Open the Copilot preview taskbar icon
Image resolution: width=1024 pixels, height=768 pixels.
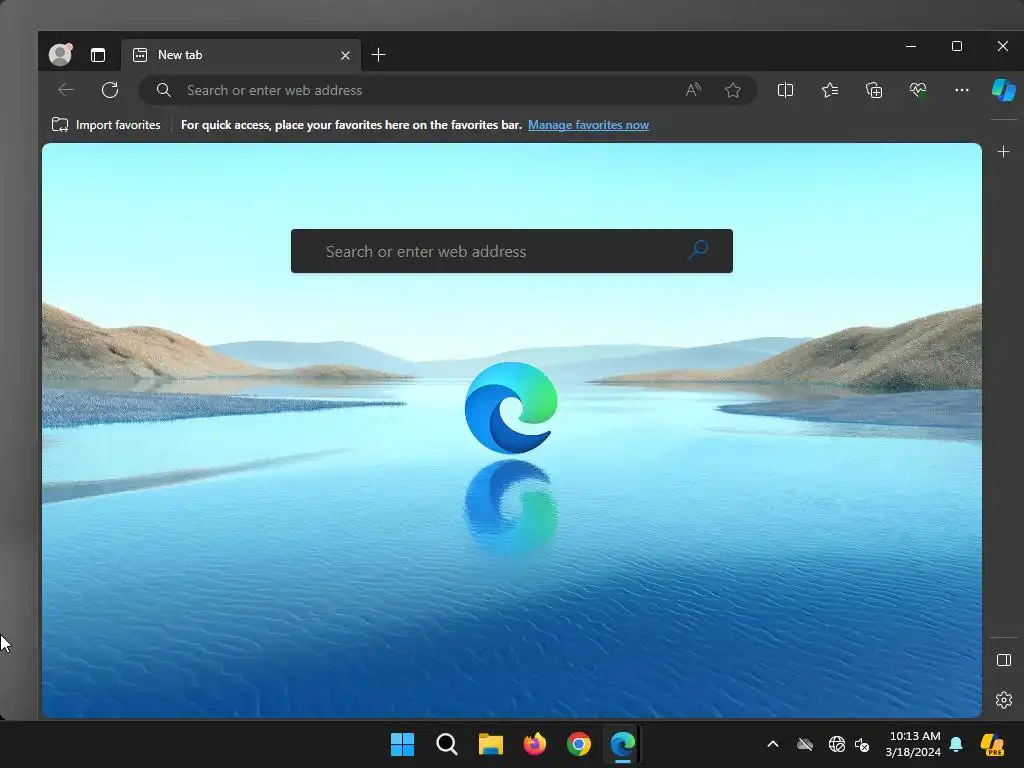pyautogui.click(x=993, y=744)
